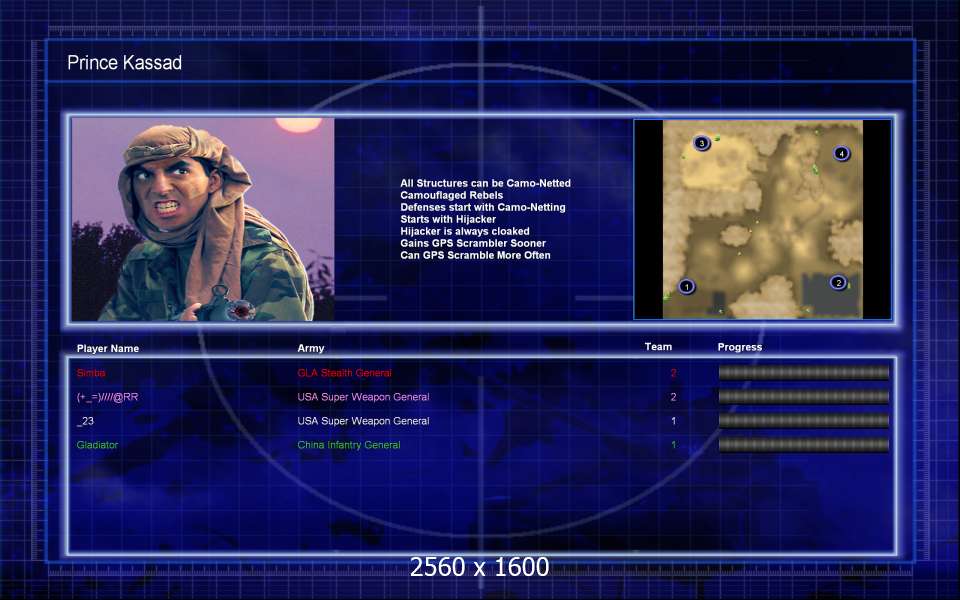
Task: Click start position 1 marker on minimap
Action: pos(686,287)
